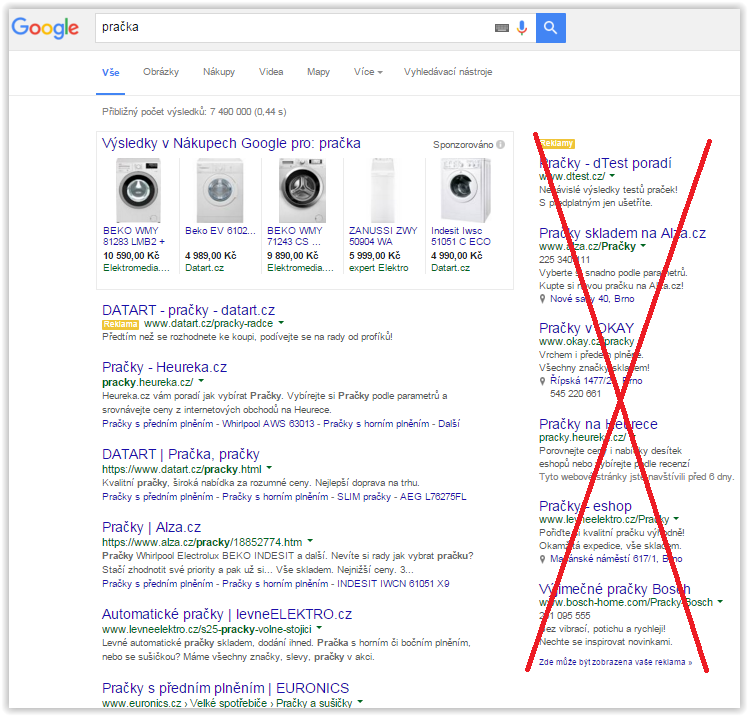Screen dimensions: 748x716
Task: Open the DATART - pračky - datart.cz ad
Action: tap(188, 310)
